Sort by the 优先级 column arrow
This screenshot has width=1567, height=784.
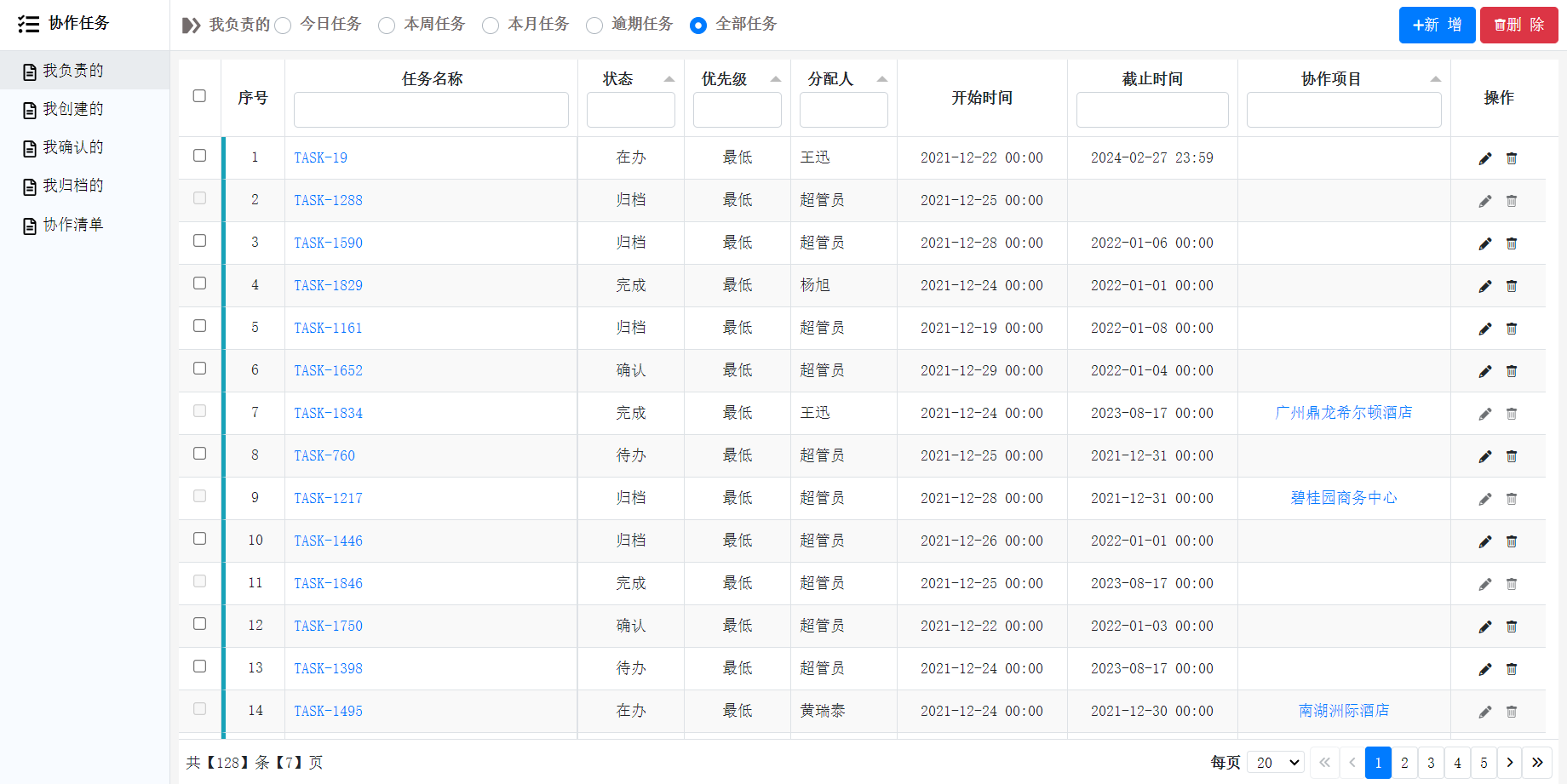(x=776, y=79)
